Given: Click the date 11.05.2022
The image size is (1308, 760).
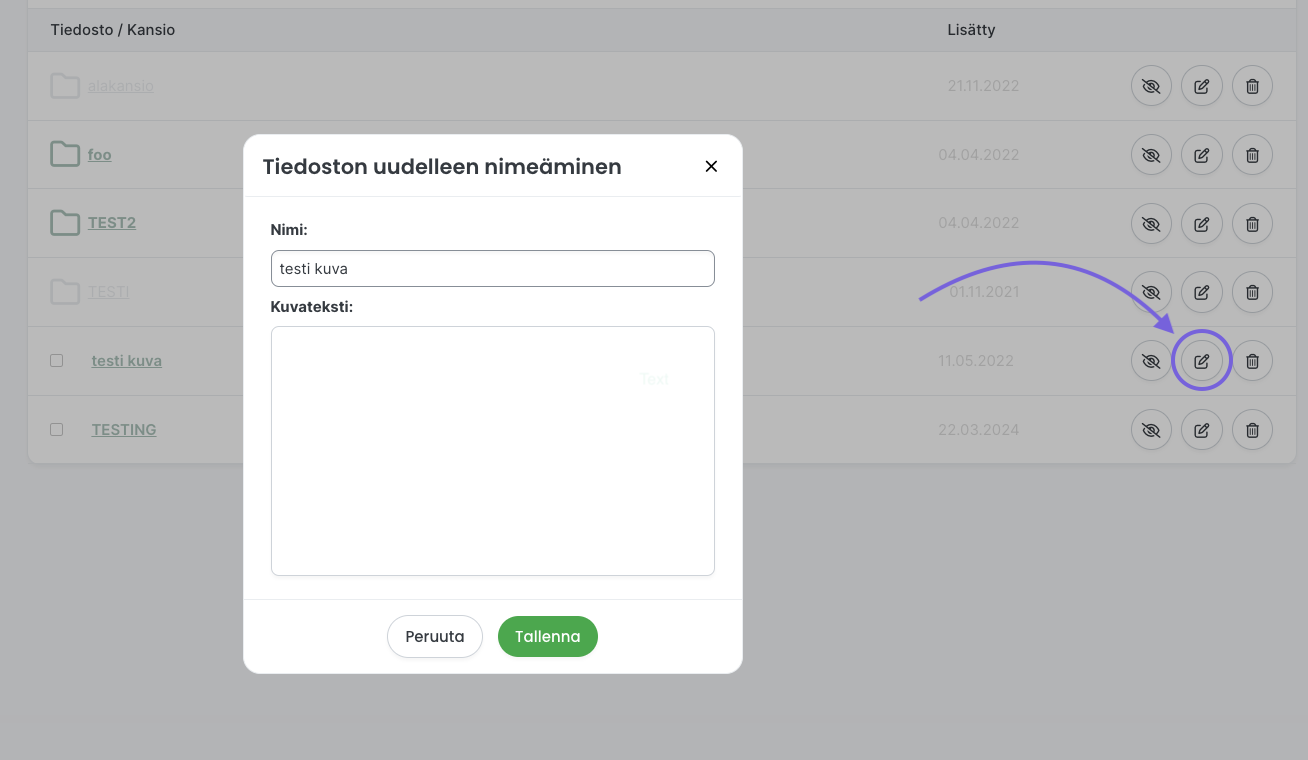Looking at the screenshot, I should coord(976,361).
